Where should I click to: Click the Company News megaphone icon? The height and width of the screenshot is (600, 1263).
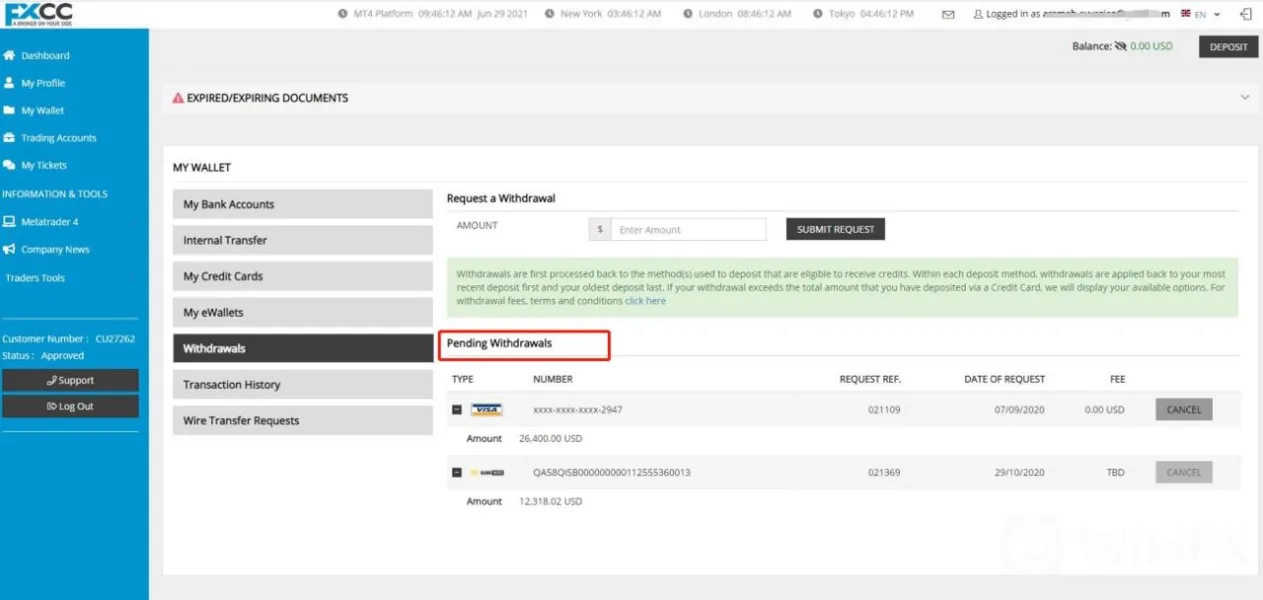tap(9, 249)
